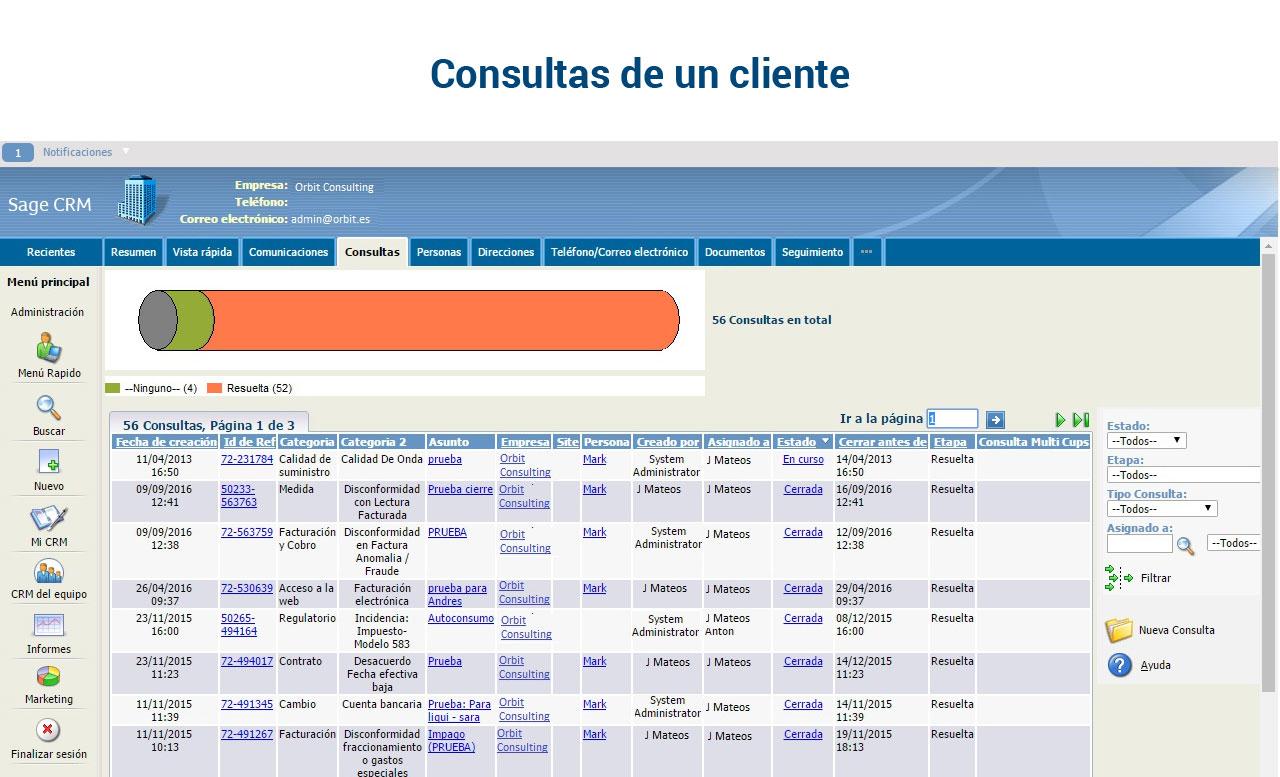The image size is (1280, 777).
Task: Click 'Calidad De Onda' category cell
Action: (x=382, y=460)
